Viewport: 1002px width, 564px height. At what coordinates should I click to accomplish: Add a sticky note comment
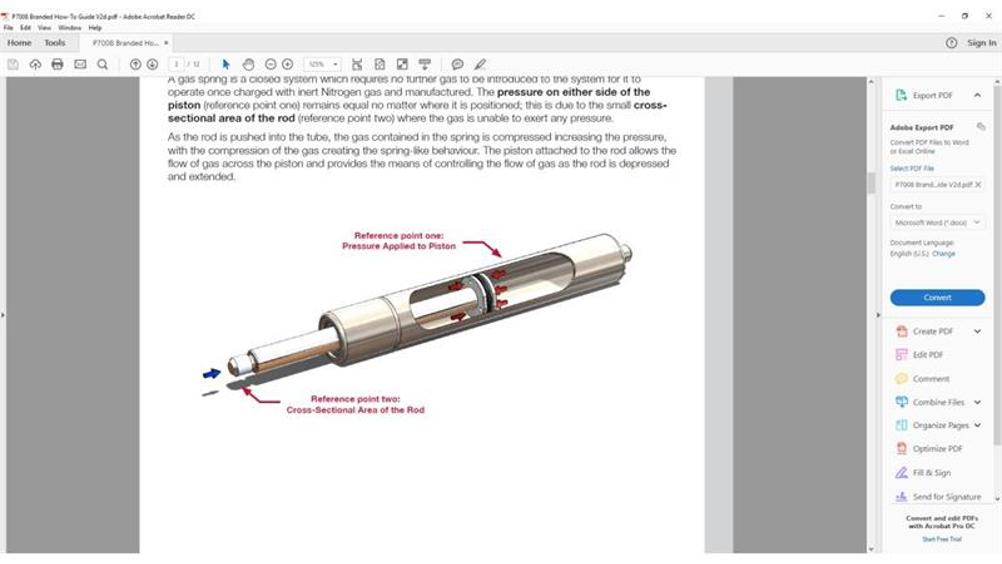pos(458,65)
